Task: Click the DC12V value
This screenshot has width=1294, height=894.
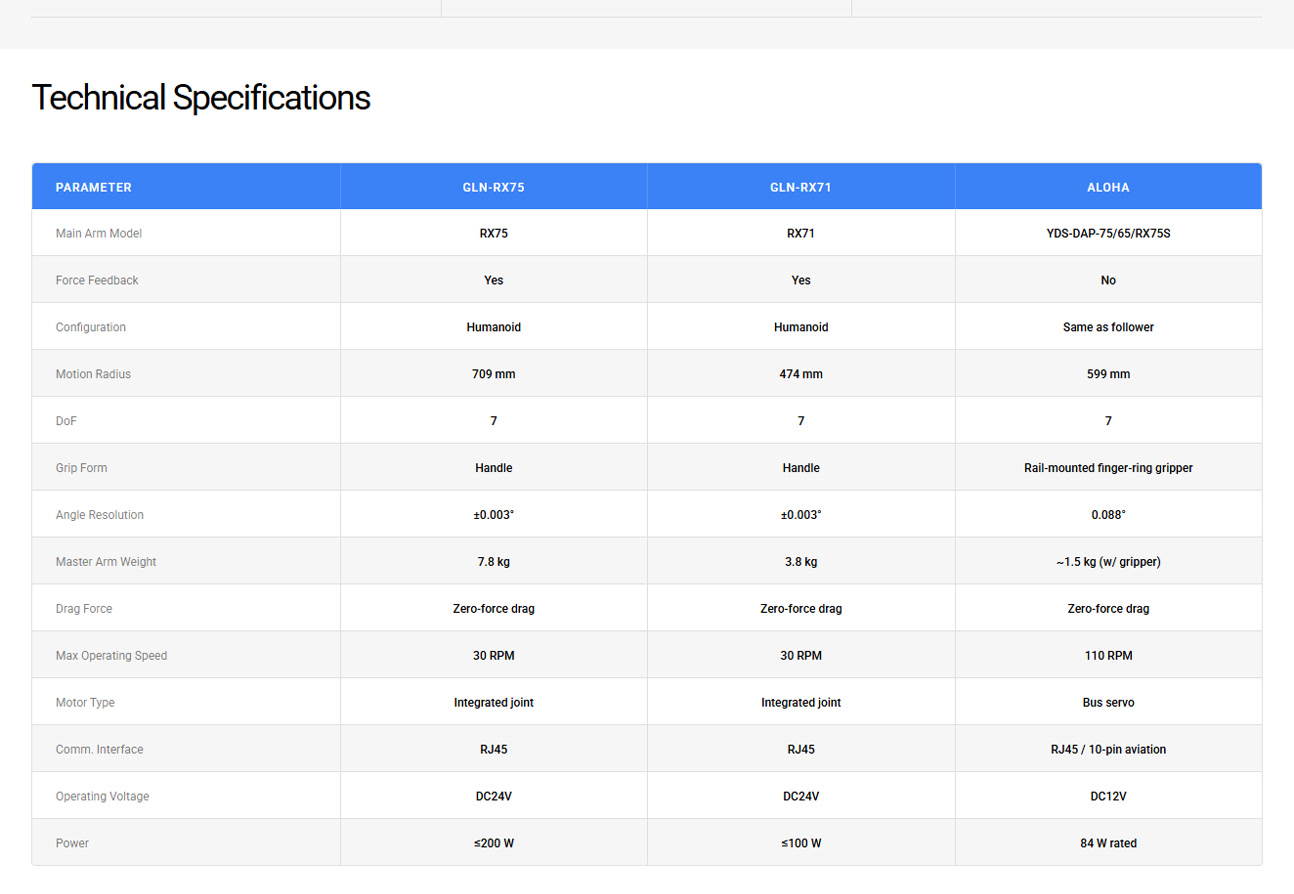Action: [x=1108, y=797]
